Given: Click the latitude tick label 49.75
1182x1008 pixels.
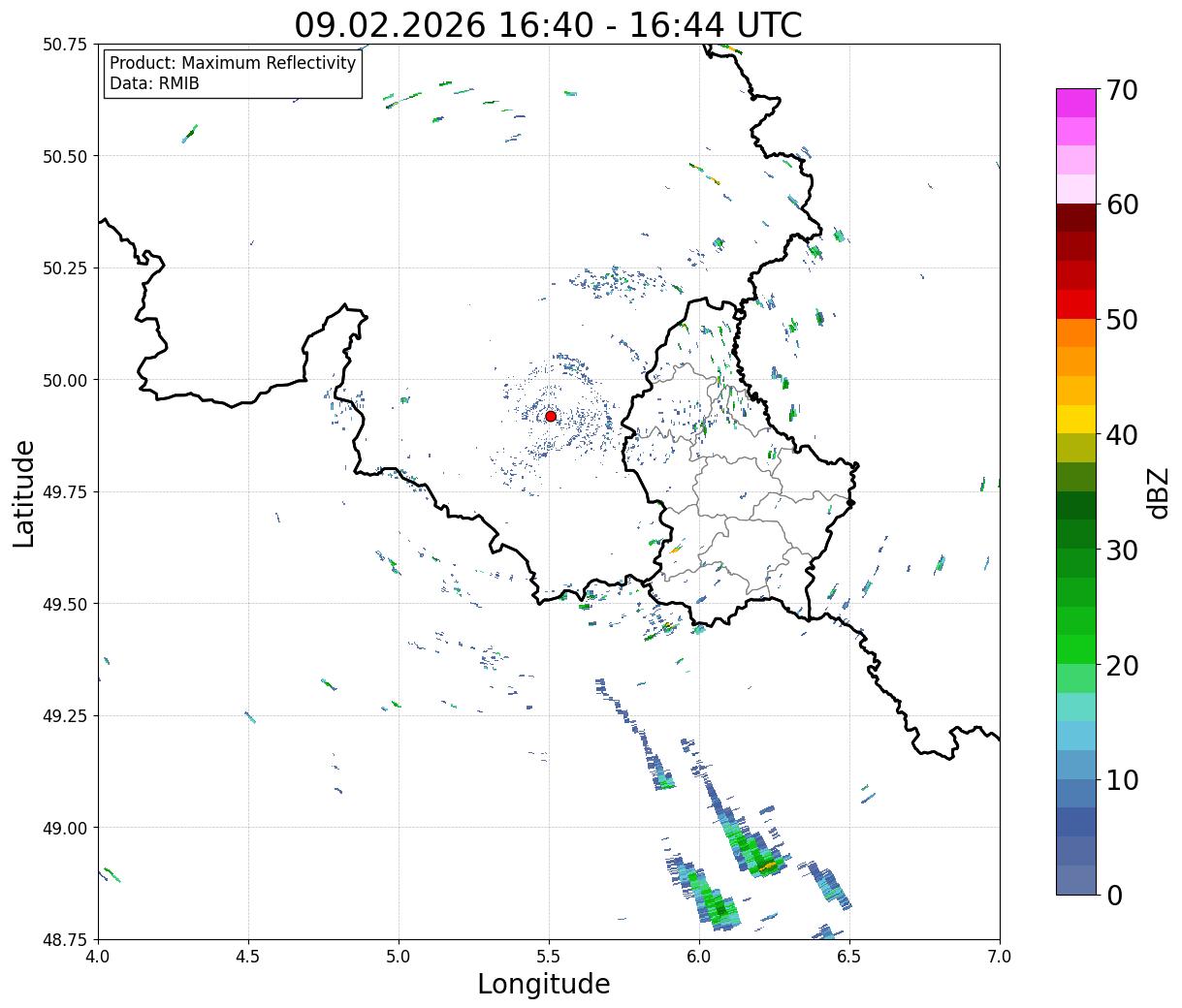Looking at the screenshot, I should pyautogui.click(x=65, y=492).
